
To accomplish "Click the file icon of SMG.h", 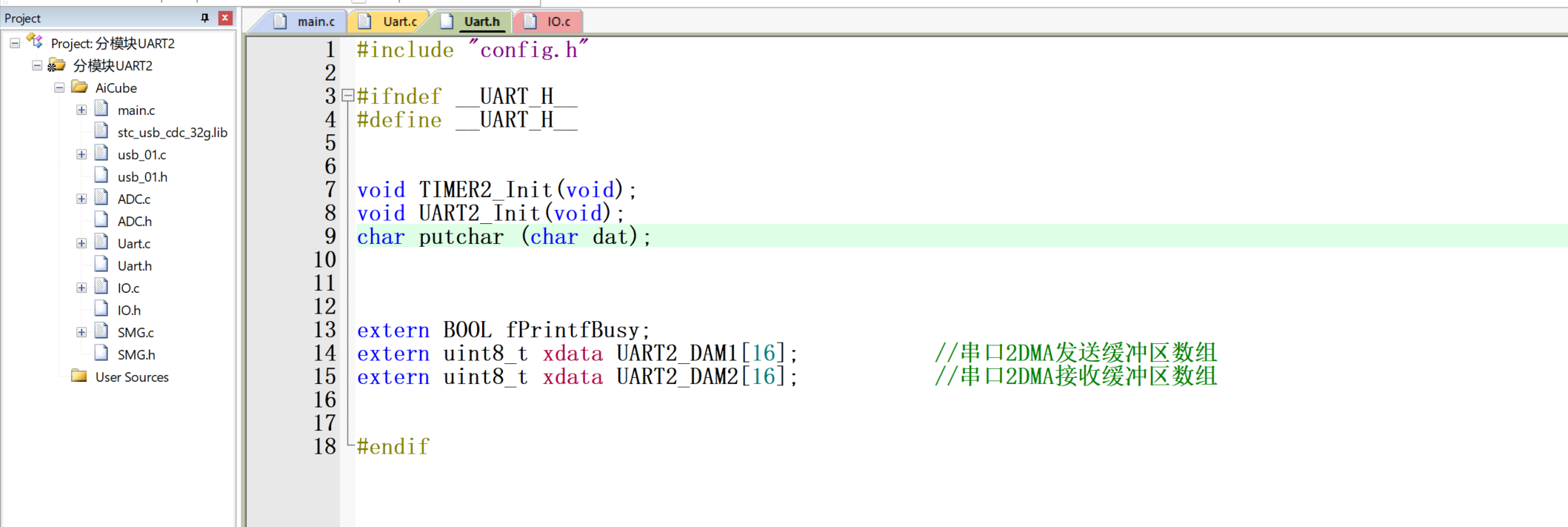I will point(101,354).
